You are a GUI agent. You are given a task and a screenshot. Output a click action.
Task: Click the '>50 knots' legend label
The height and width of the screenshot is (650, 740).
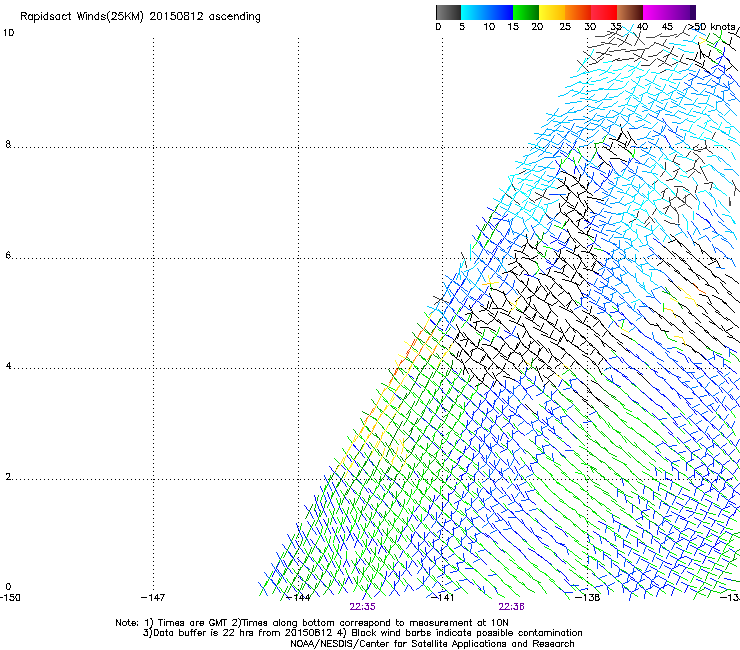[x=712, y=27]
